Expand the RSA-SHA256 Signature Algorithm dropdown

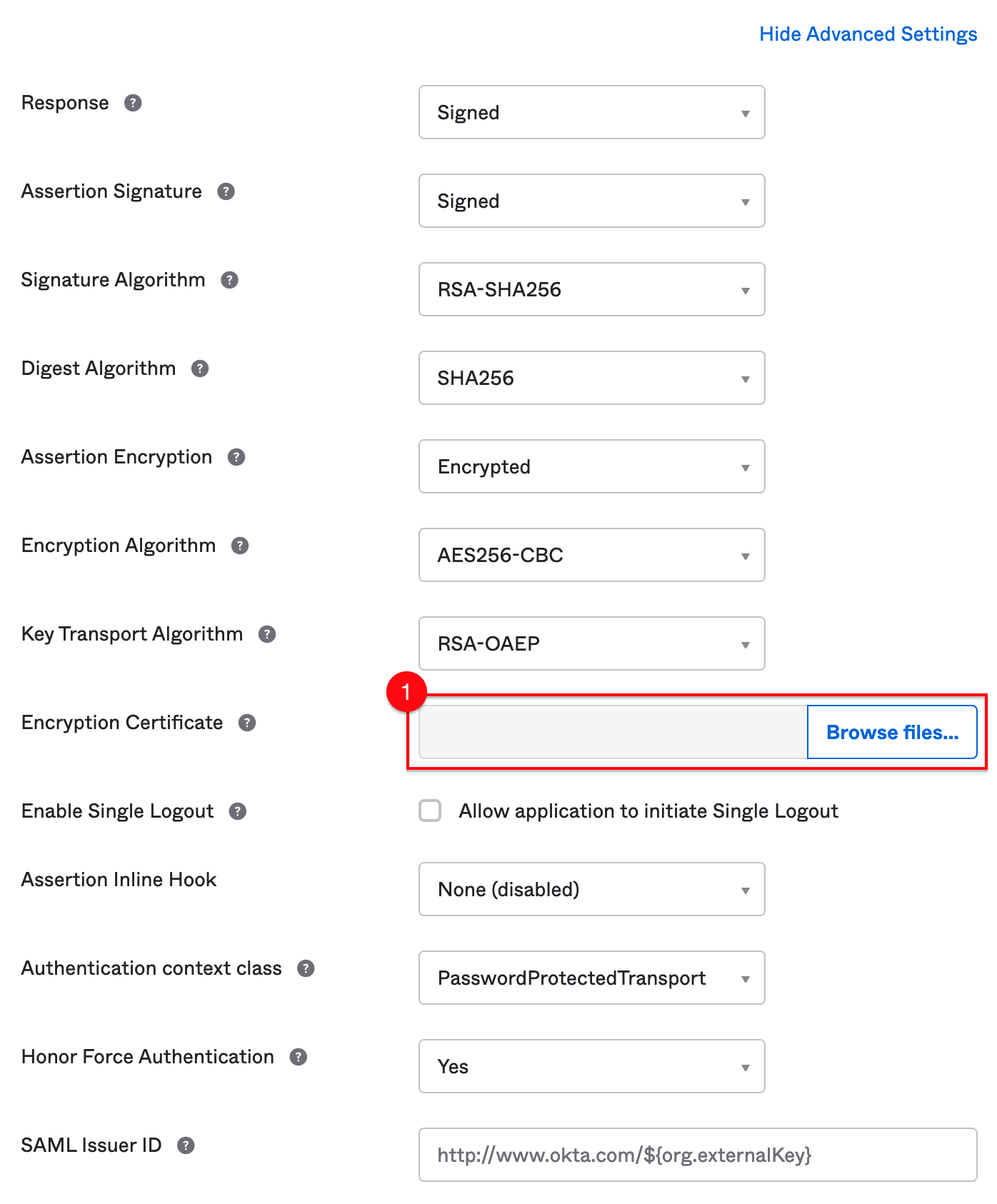pyautogui.click(x=592, y=289)
